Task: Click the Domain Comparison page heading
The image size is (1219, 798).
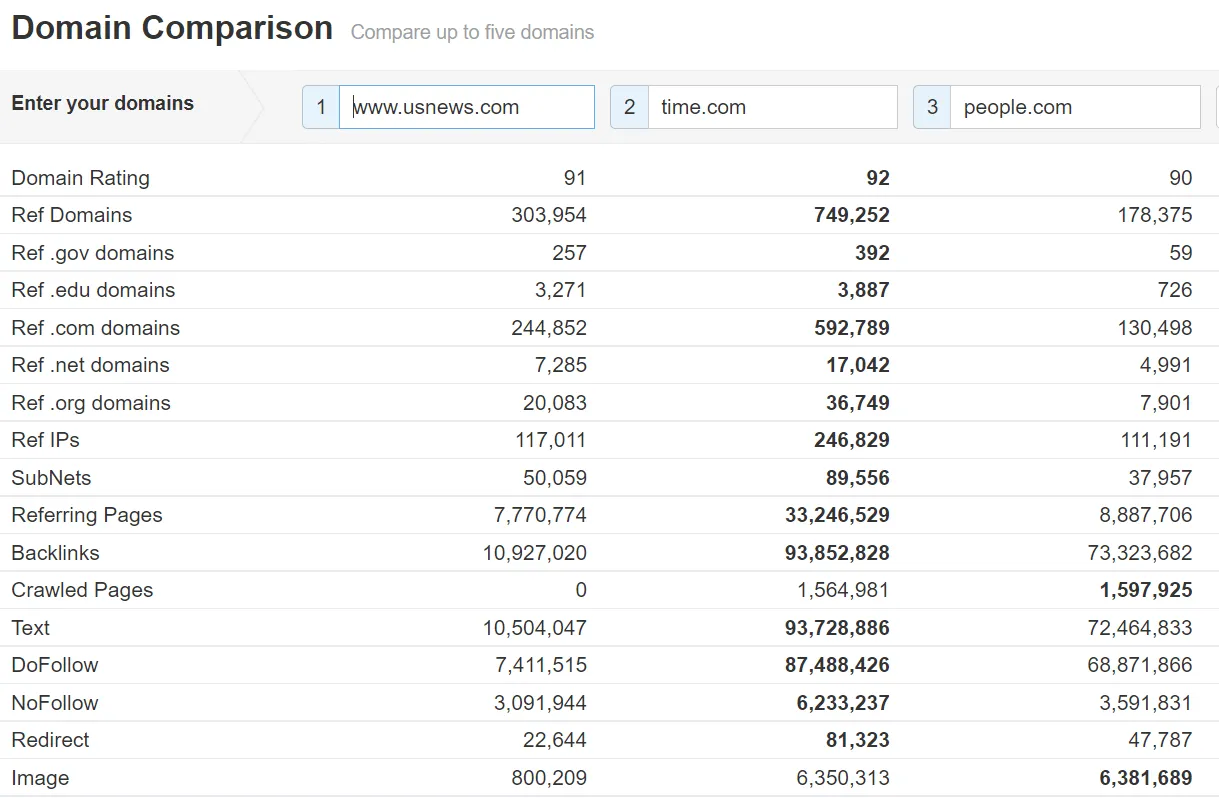Action: [172, 28]
